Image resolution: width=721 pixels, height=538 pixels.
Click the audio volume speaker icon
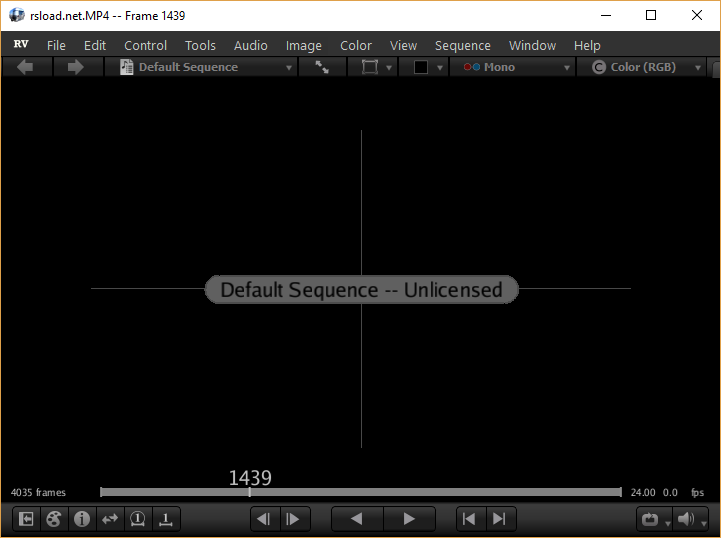pyautogui.click(x=686, y=519)
